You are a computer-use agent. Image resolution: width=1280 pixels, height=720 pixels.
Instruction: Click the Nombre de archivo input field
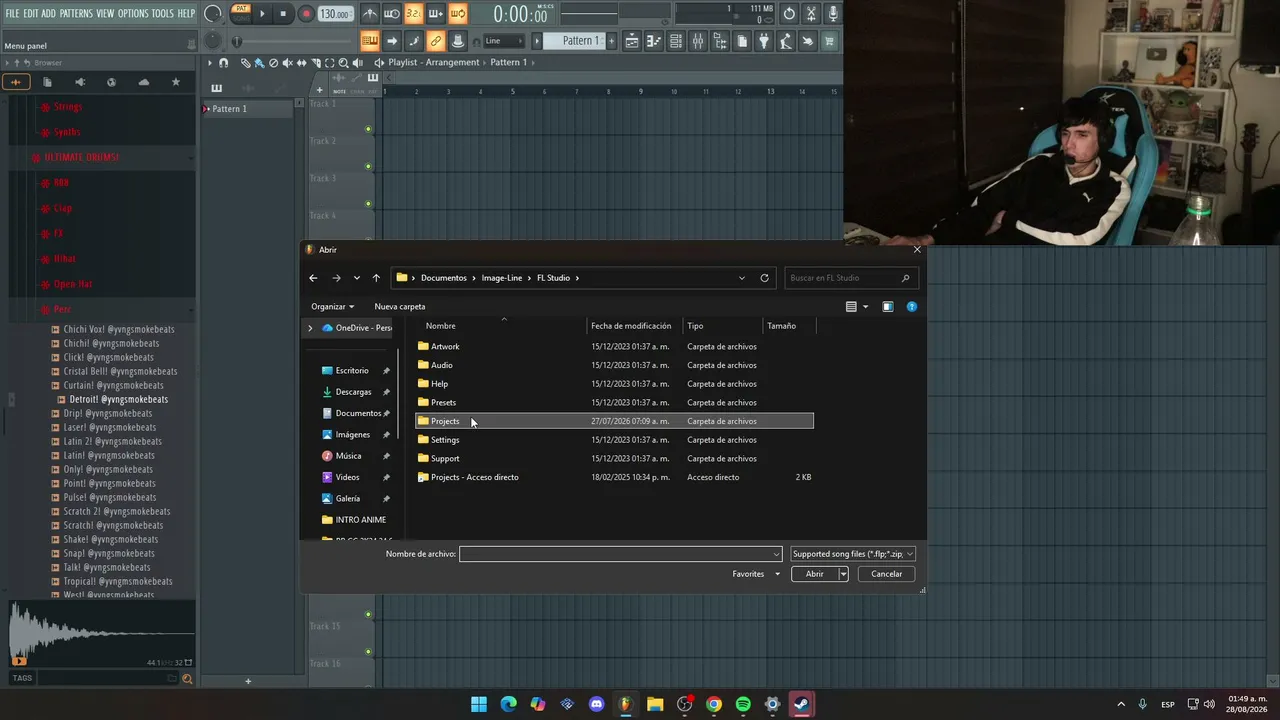(x=620, y=554)
